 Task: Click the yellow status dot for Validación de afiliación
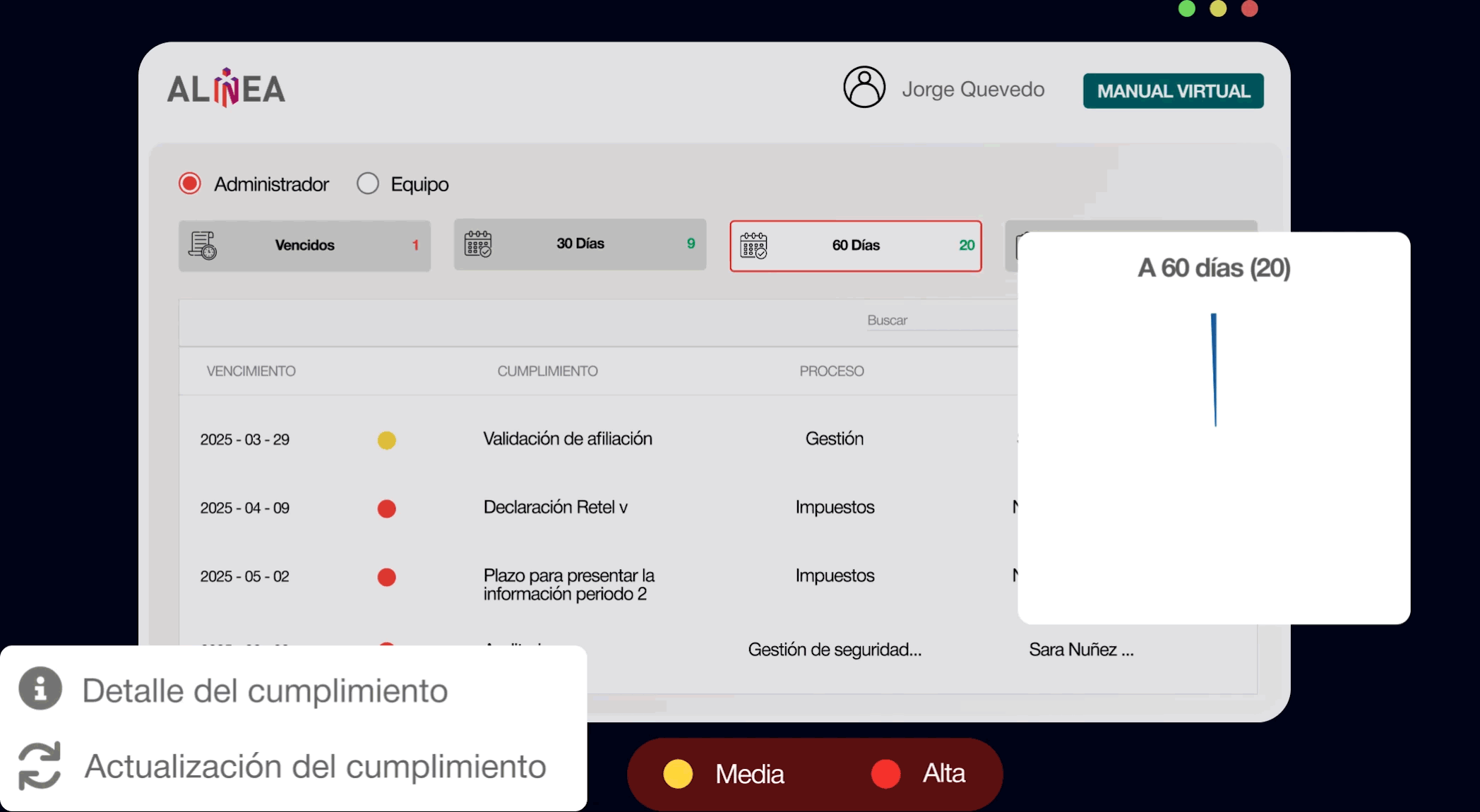pos(387,440)
